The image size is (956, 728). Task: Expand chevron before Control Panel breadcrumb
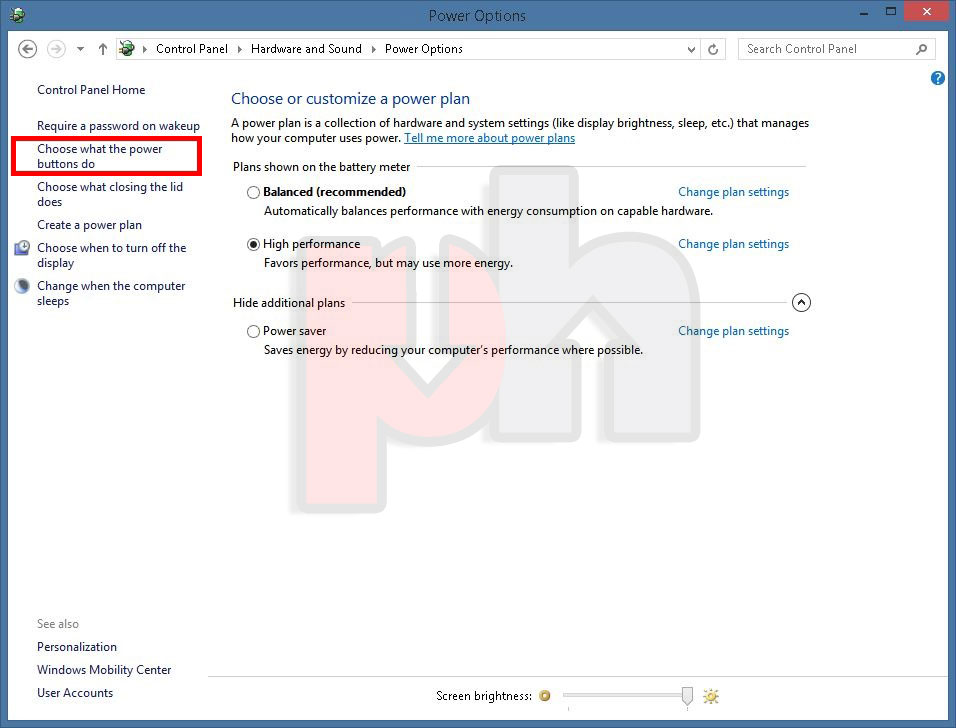point(145,49)
